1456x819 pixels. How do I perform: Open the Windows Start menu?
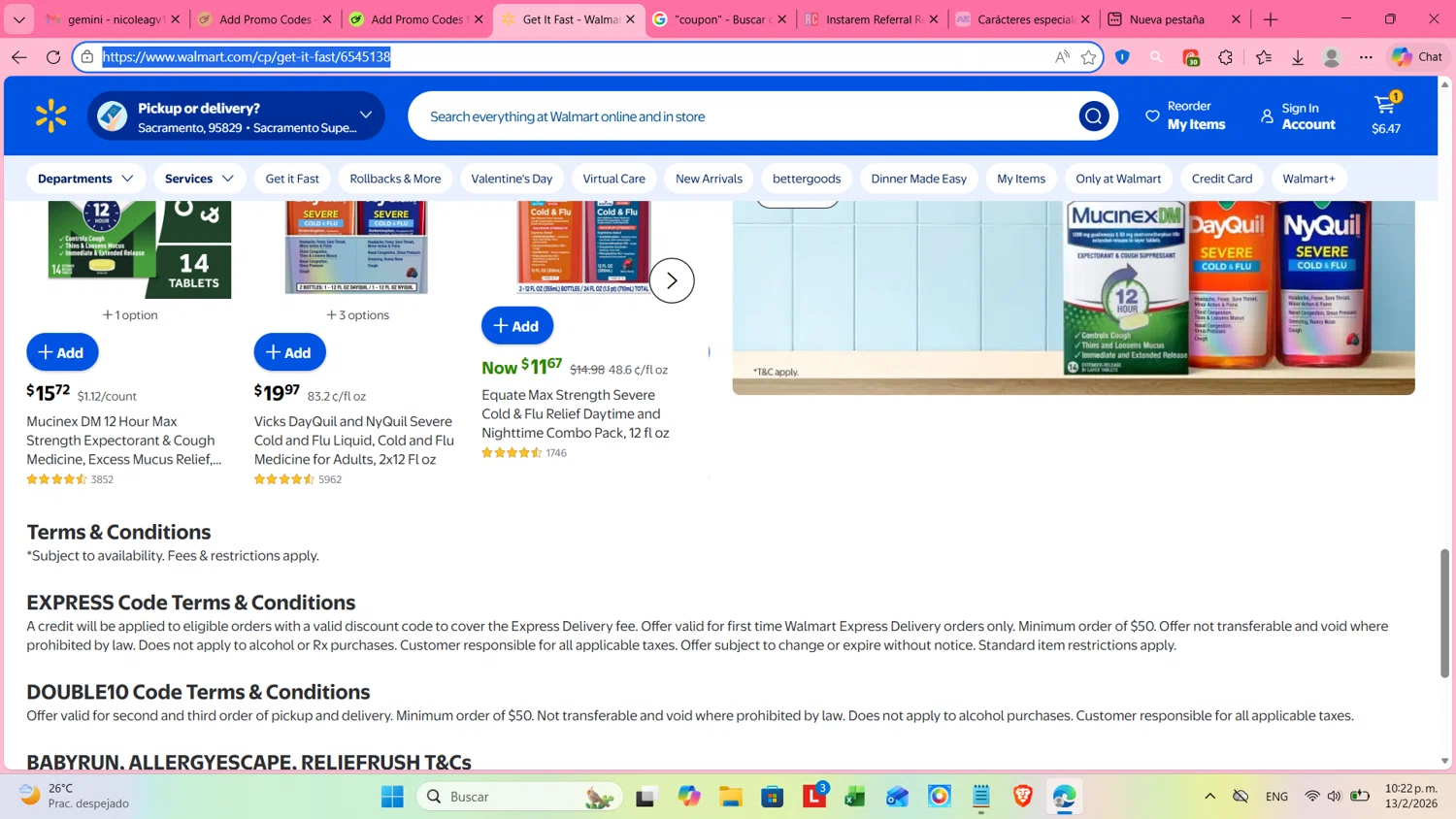click(x=392, y=797)
